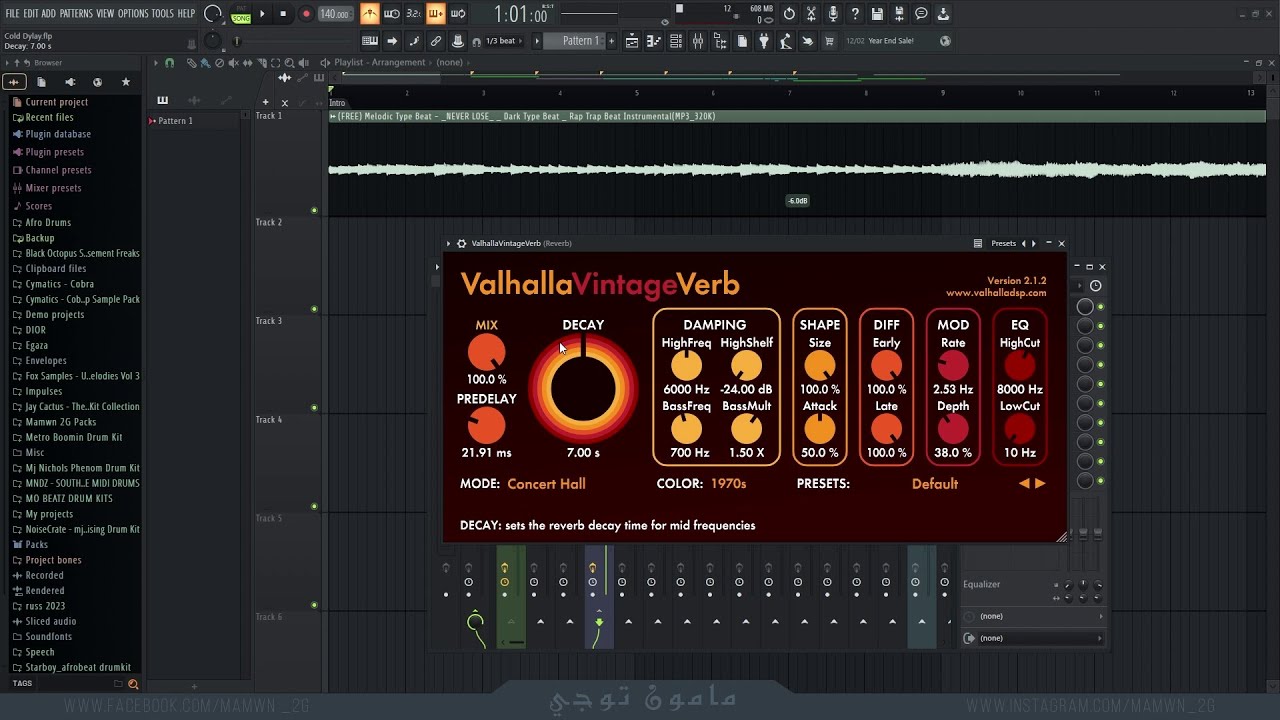Click the shopping cart icon
The width and height of the screenshot is (1280, 720).
click(x=829, y=41)
